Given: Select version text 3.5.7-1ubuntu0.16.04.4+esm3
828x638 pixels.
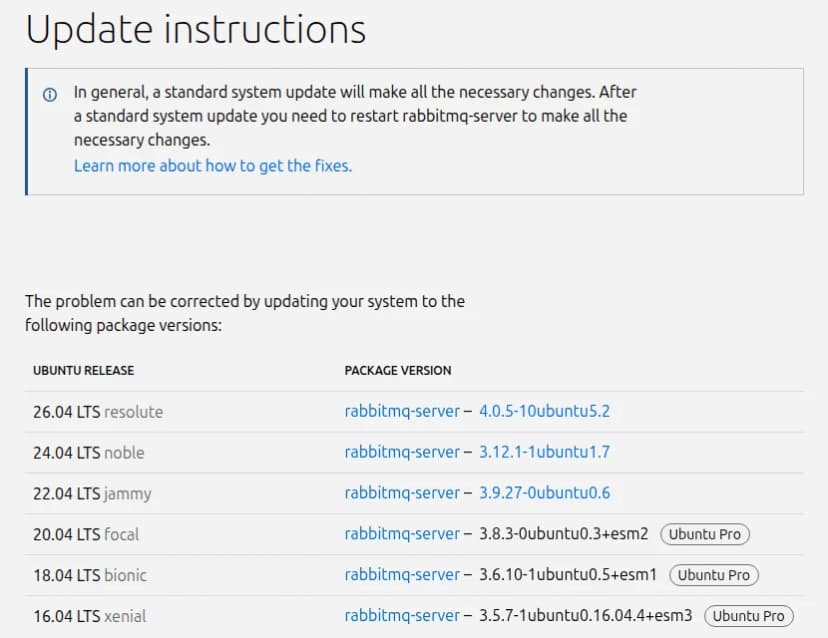Looking at the screenshot, I should click(585, 616).
